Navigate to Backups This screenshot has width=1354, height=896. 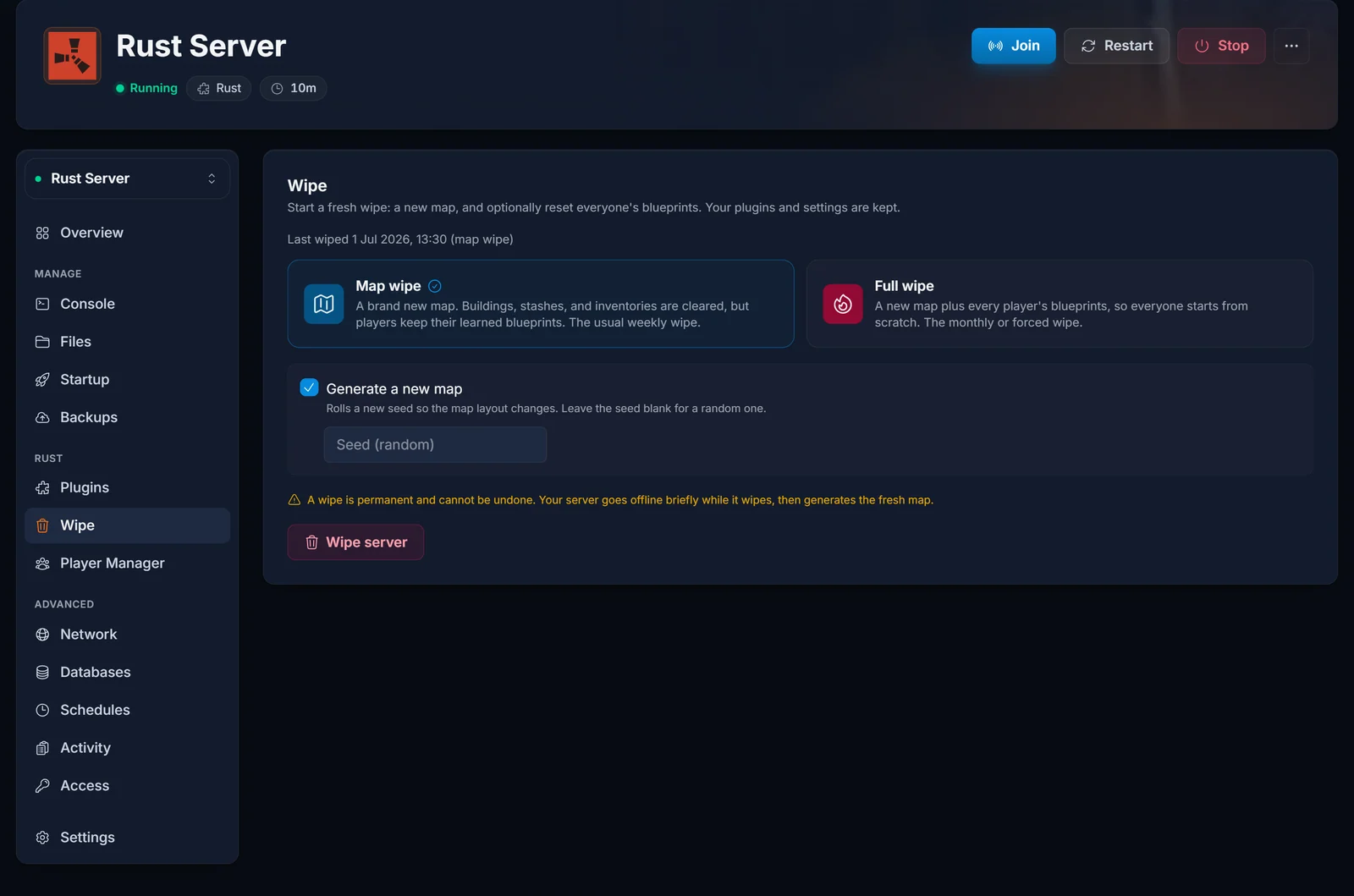coord(127,417)
